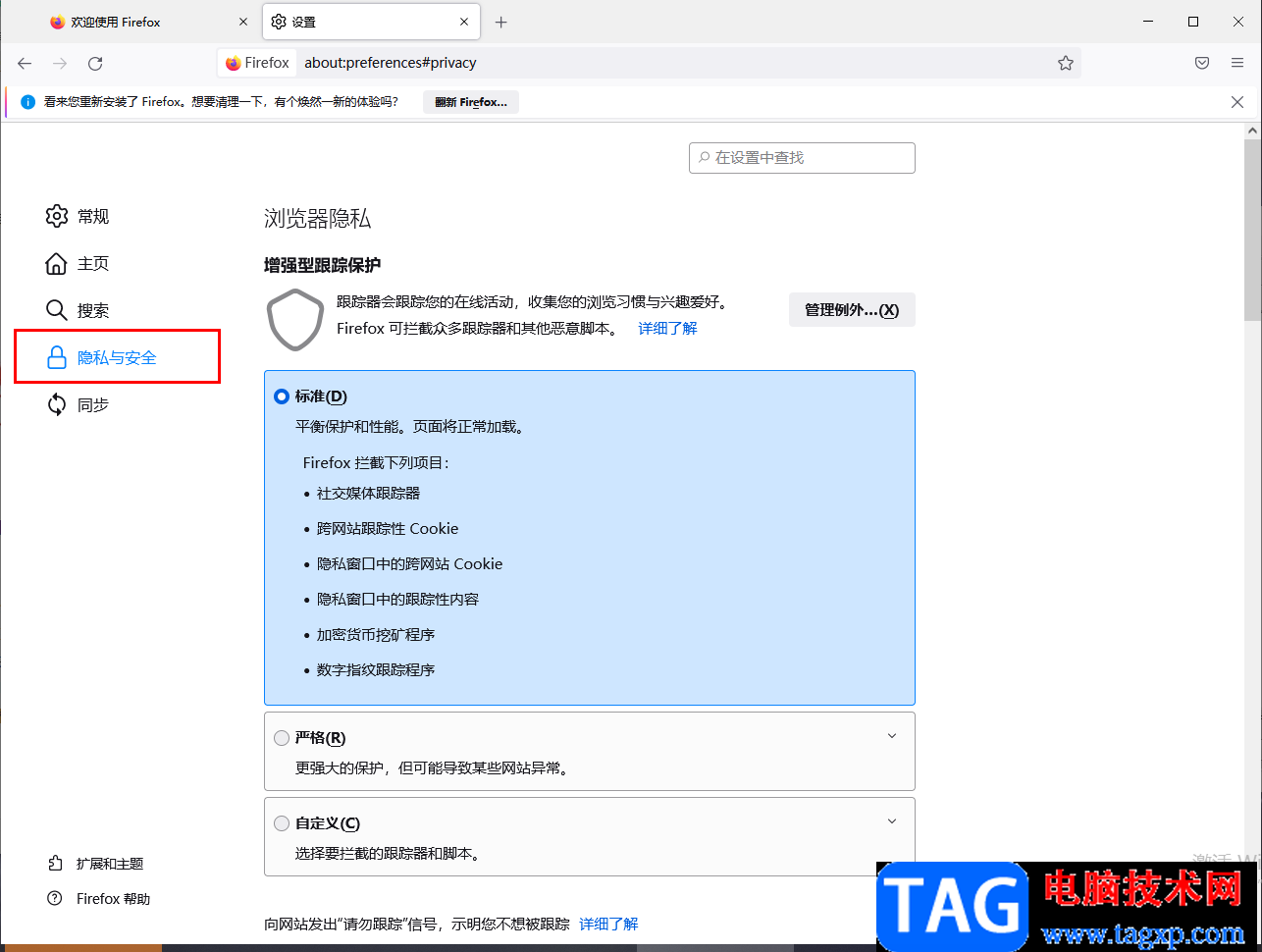
Task: Open the Pocket save icon
Action: (x=1202, y=63)
